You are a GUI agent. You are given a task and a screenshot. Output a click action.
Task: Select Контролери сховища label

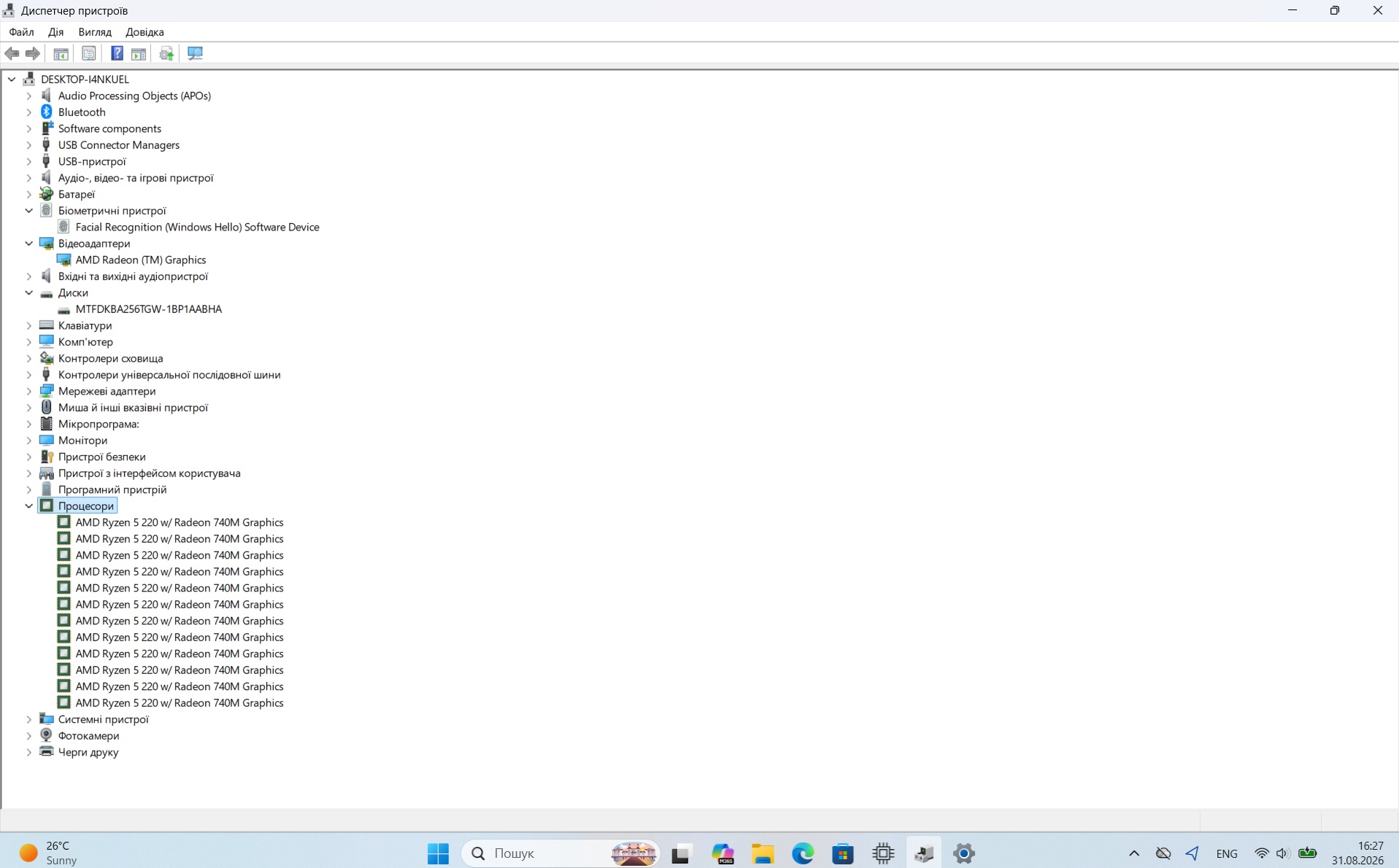point(111,358)
